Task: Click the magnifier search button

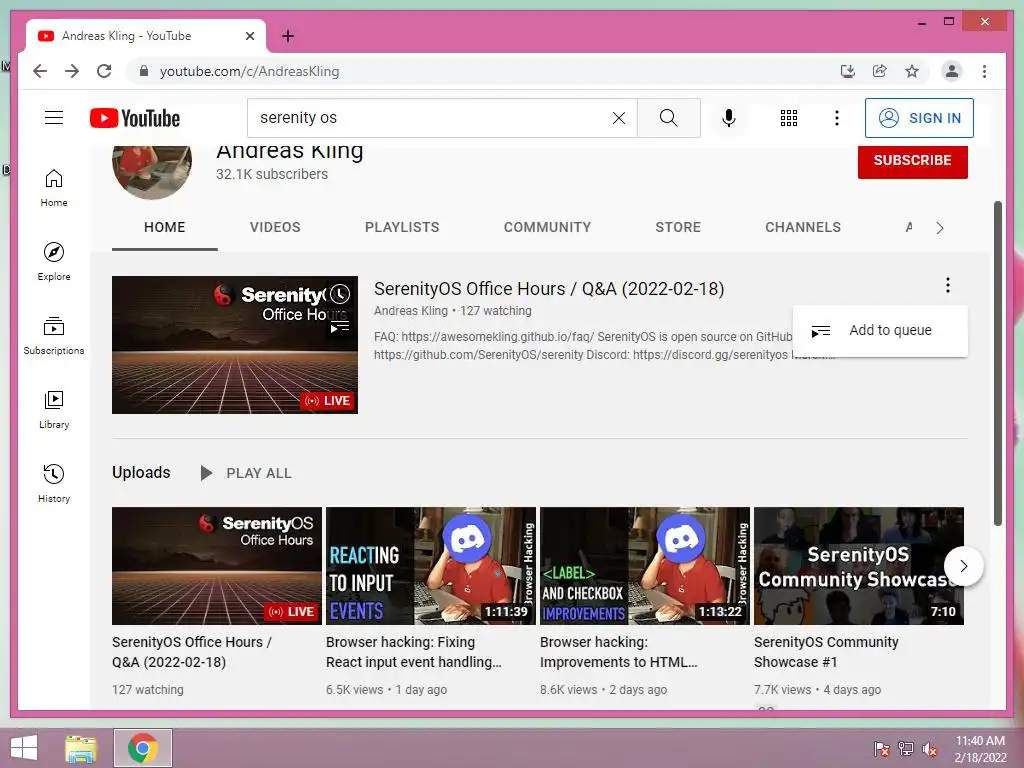Action: 669,118
